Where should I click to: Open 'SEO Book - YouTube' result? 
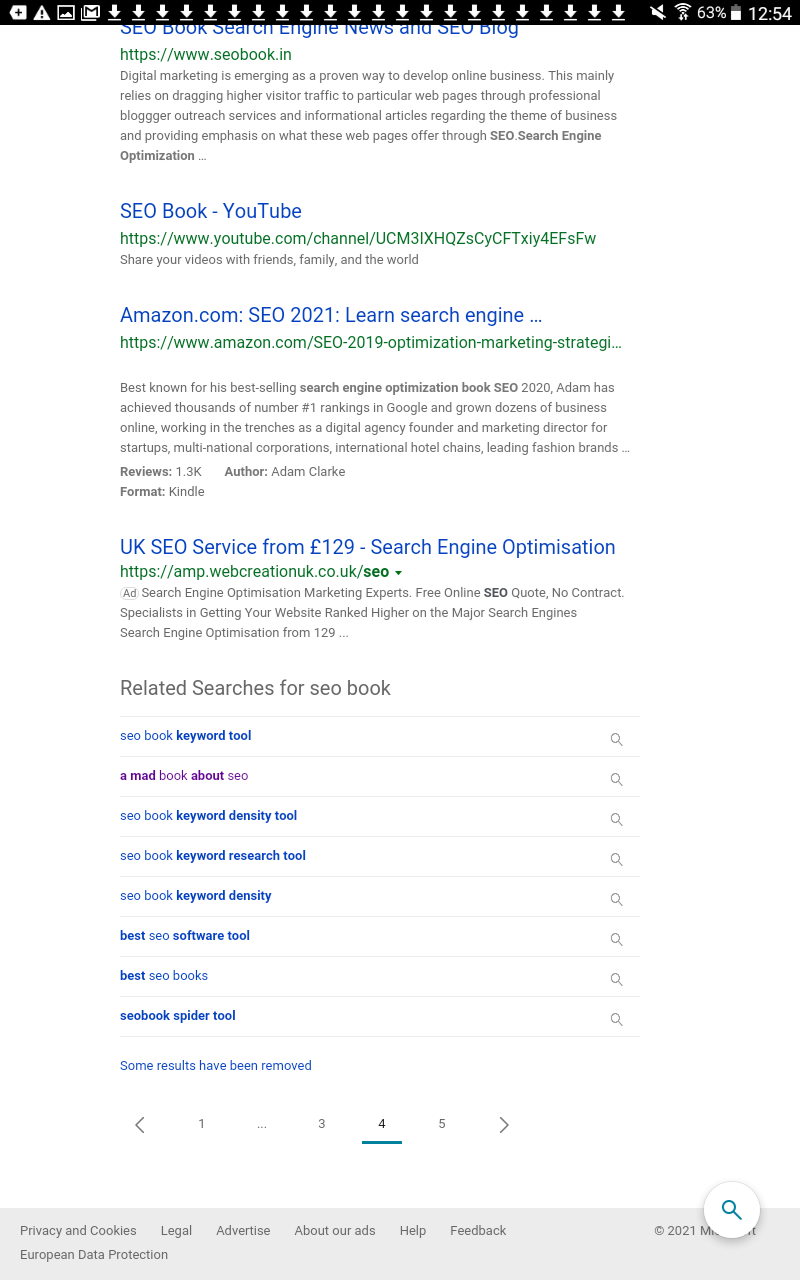pyautogui.click(x=211, y=211)
